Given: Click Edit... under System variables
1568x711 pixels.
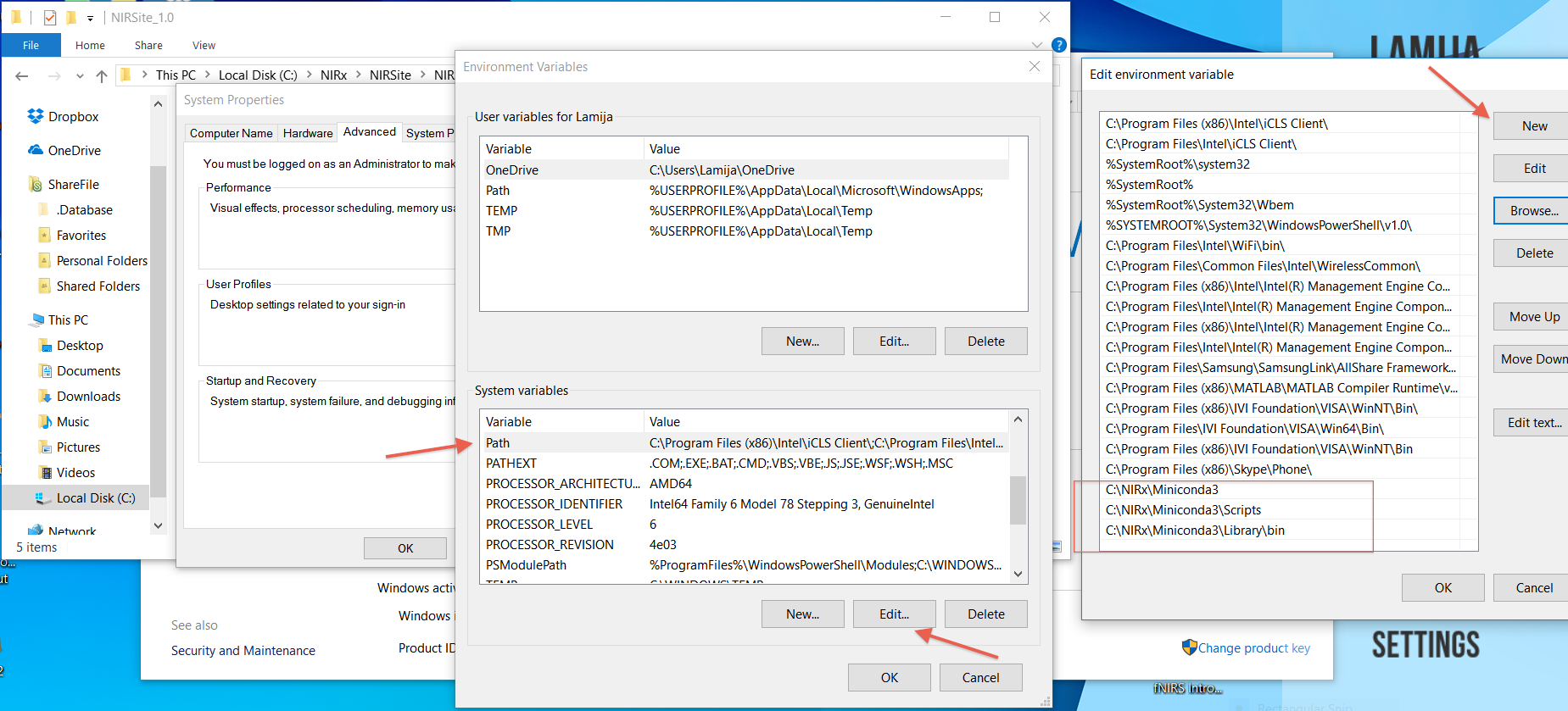Looking at the screenshot, I should (894, 614).
